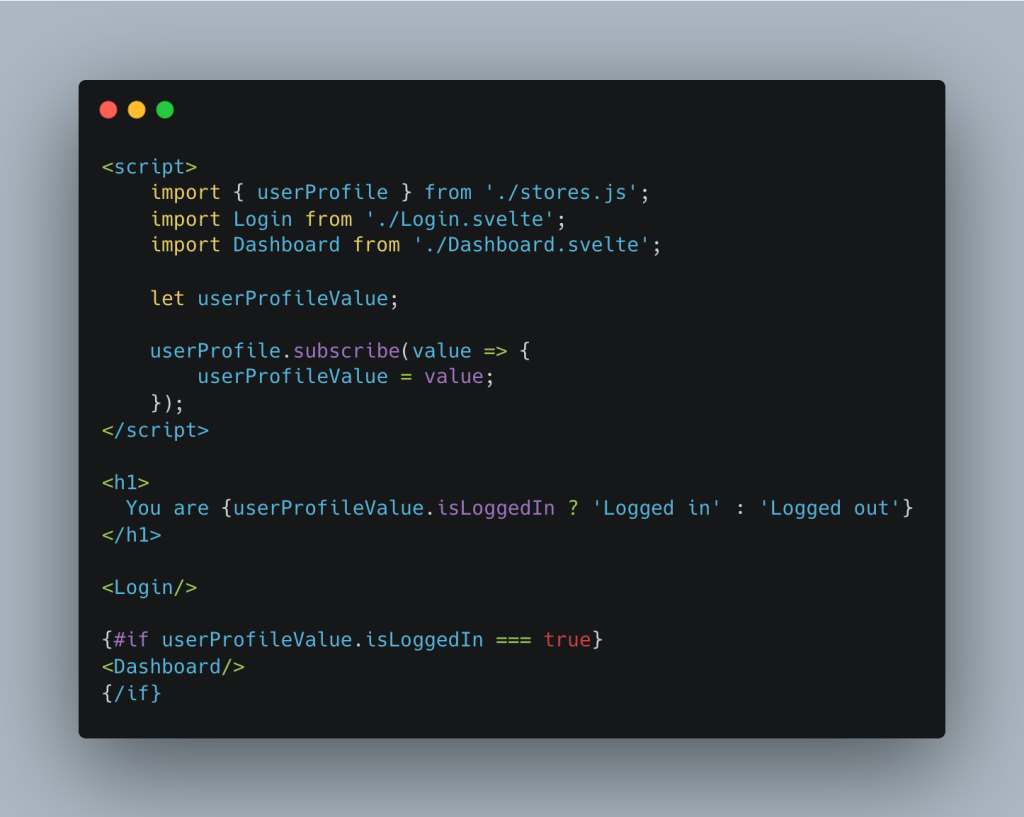Viewport: 1024px width, 817px height.
Task: Click the closing </script> tag
Action: point(155,430)
